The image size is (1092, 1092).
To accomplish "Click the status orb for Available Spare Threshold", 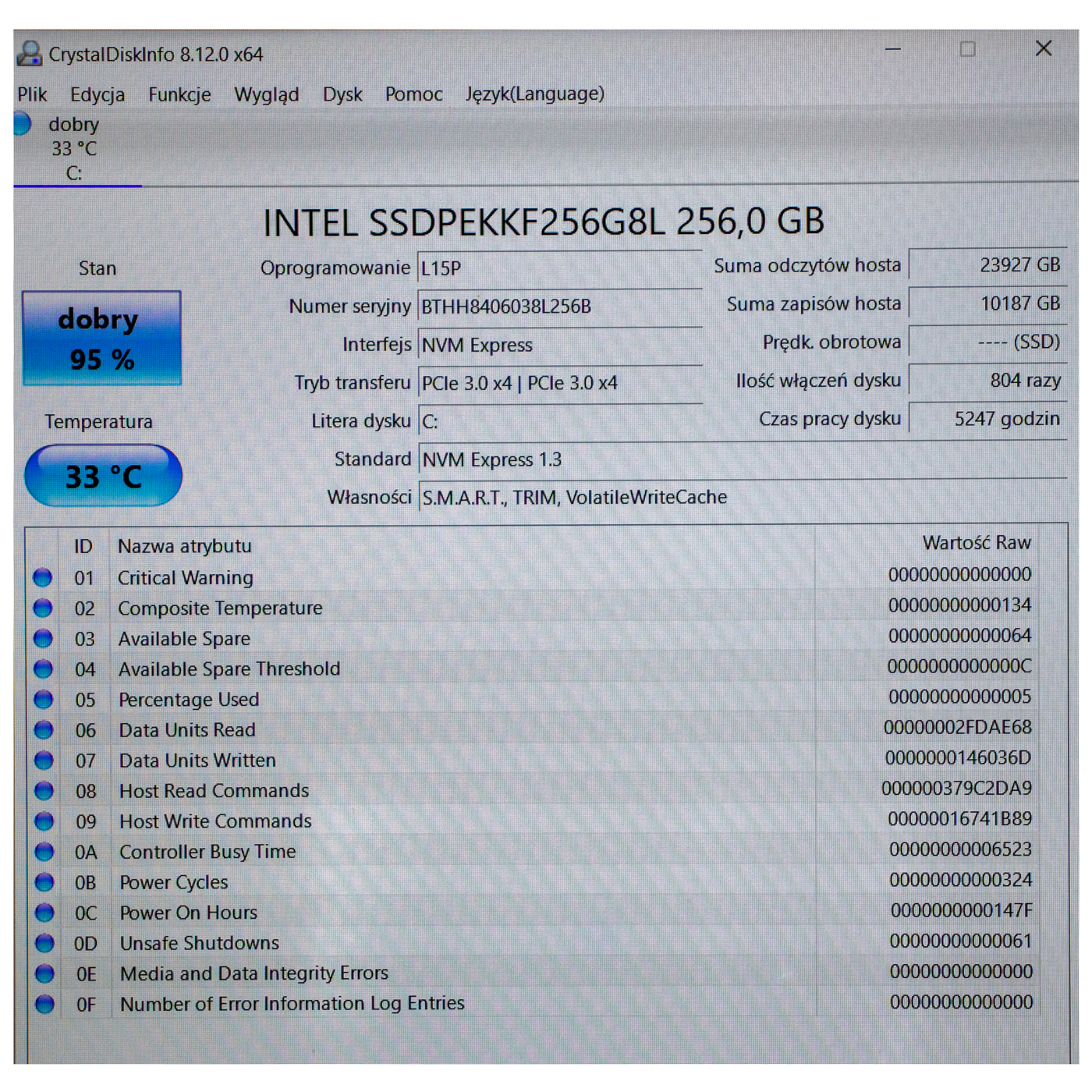I will (43, 668).
